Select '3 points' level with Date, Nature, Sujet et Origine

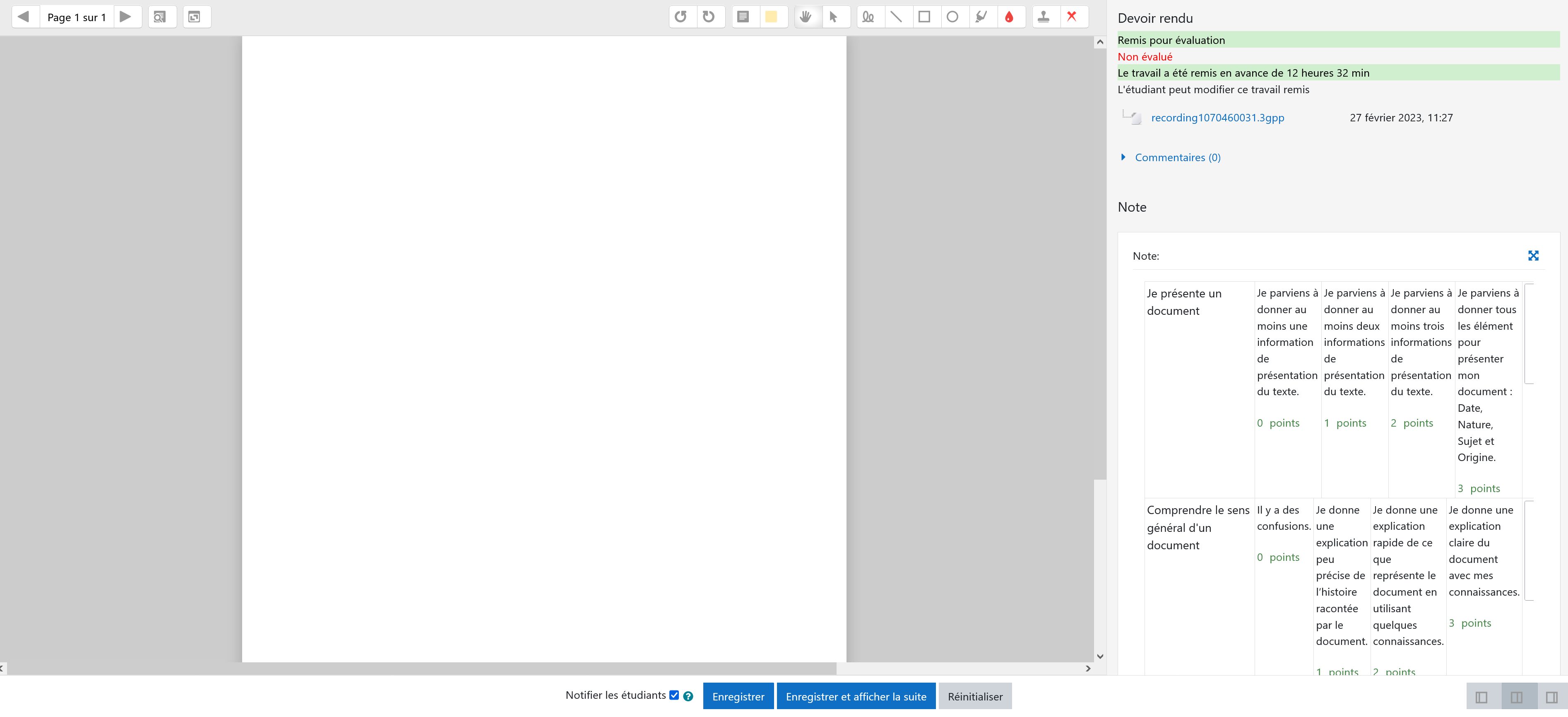pyautogui.click(x=1488, y=390)
